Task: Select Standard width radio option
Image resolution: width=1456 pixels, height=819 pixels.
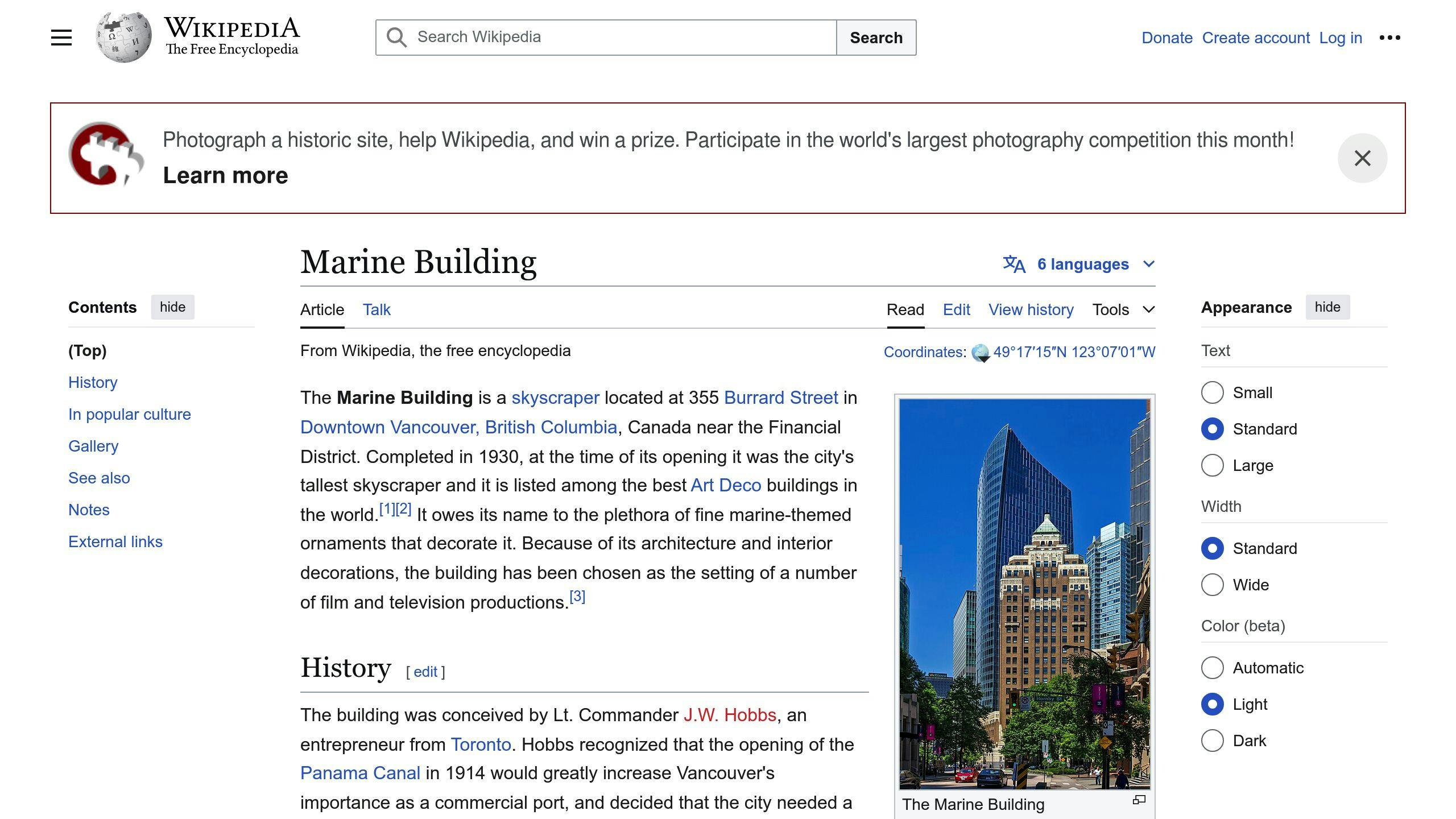Action: click(x=1213, y=548)
